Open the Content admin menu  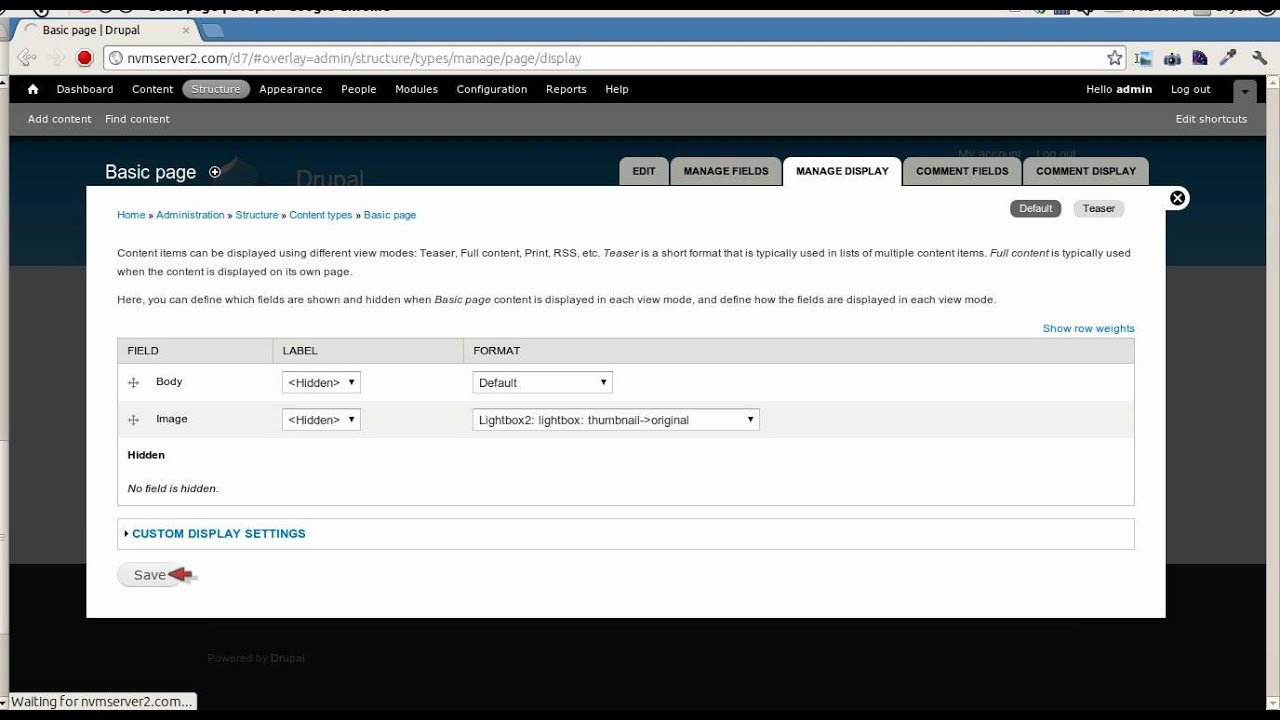153,89
